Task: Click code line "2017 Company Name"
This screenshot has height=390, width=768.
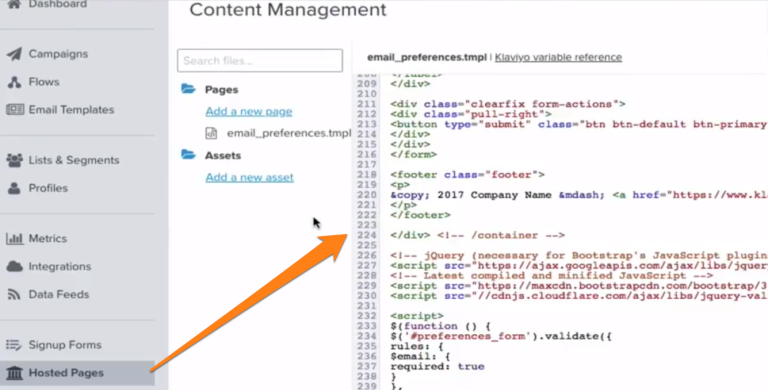Action: point(579,195)
